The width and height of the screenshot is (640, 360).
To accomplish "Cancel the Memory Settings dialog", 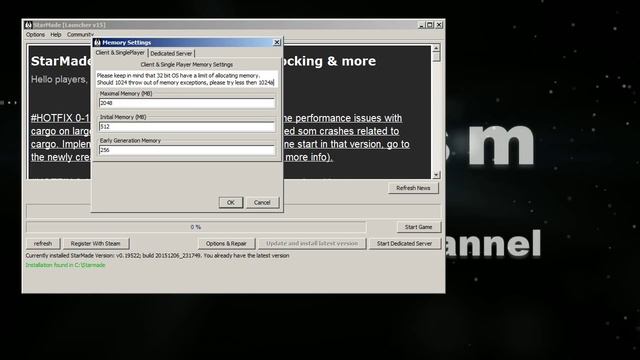I will click(262, 202).
